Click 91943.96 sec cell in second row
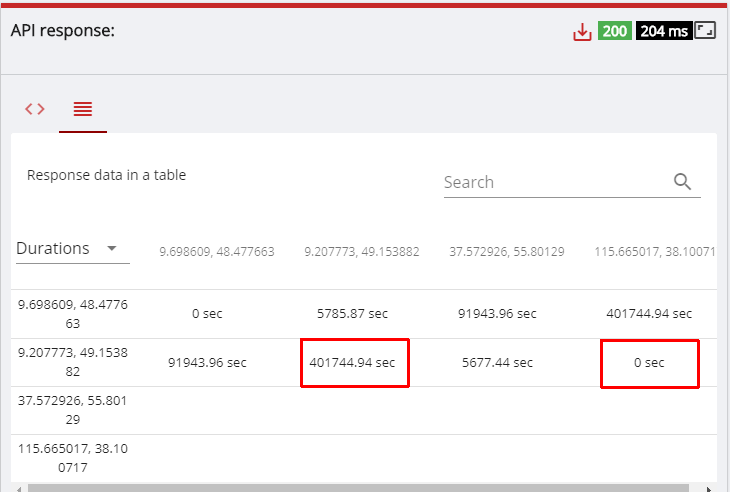Screen dimensions: 730x492 click(x=207, y=363)
